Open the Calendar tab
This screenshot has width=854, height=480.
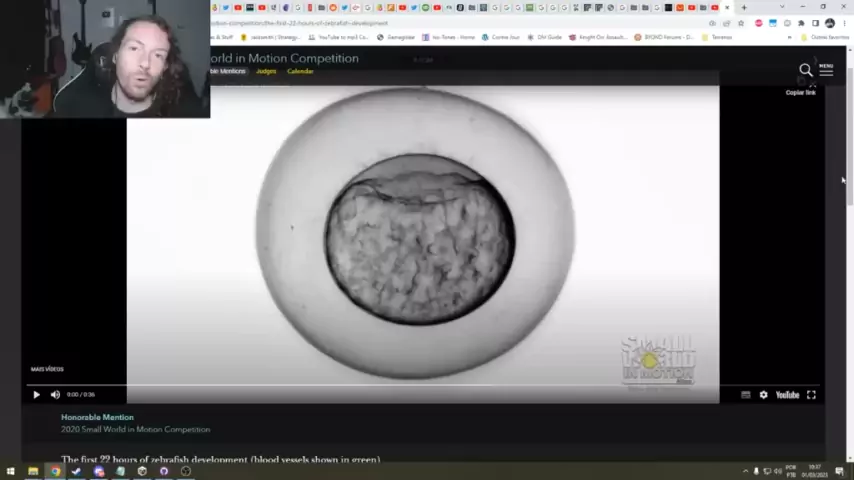coord(300,72)
